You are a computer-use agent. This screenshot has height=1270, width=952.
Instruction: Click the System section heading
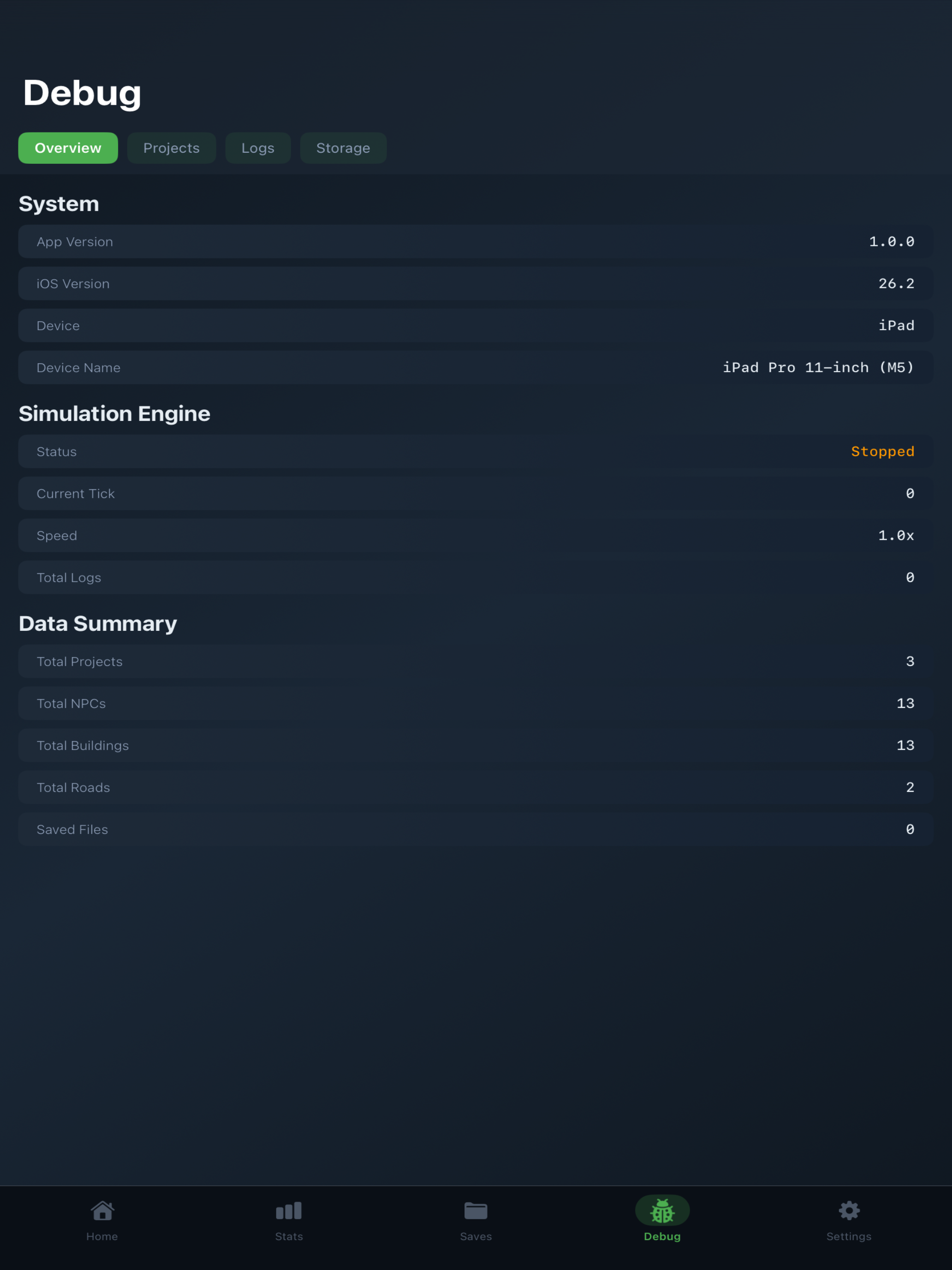[x=59, y=204]
